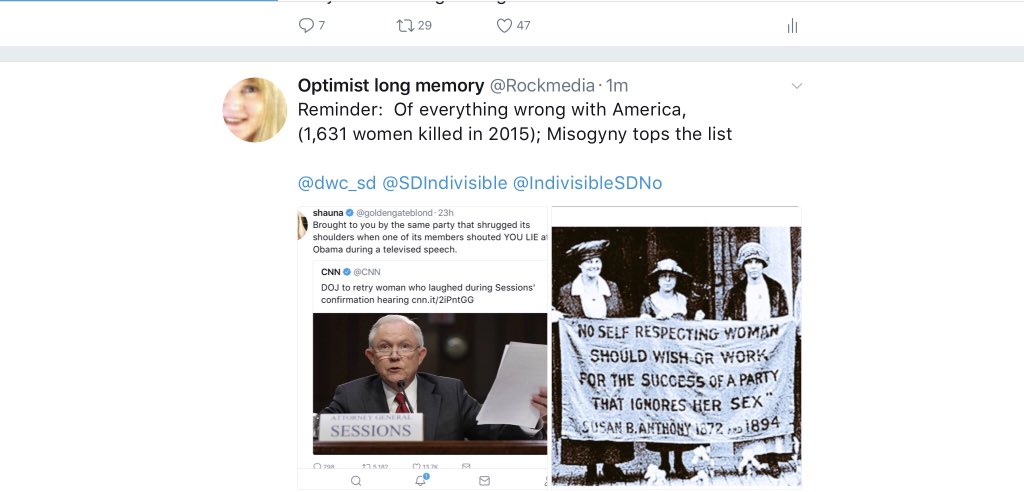The height and width of the screenshot is (492, 1024).
Task: Open the Susan B. Anthony banner photo
Action: (x=677, y=347)
